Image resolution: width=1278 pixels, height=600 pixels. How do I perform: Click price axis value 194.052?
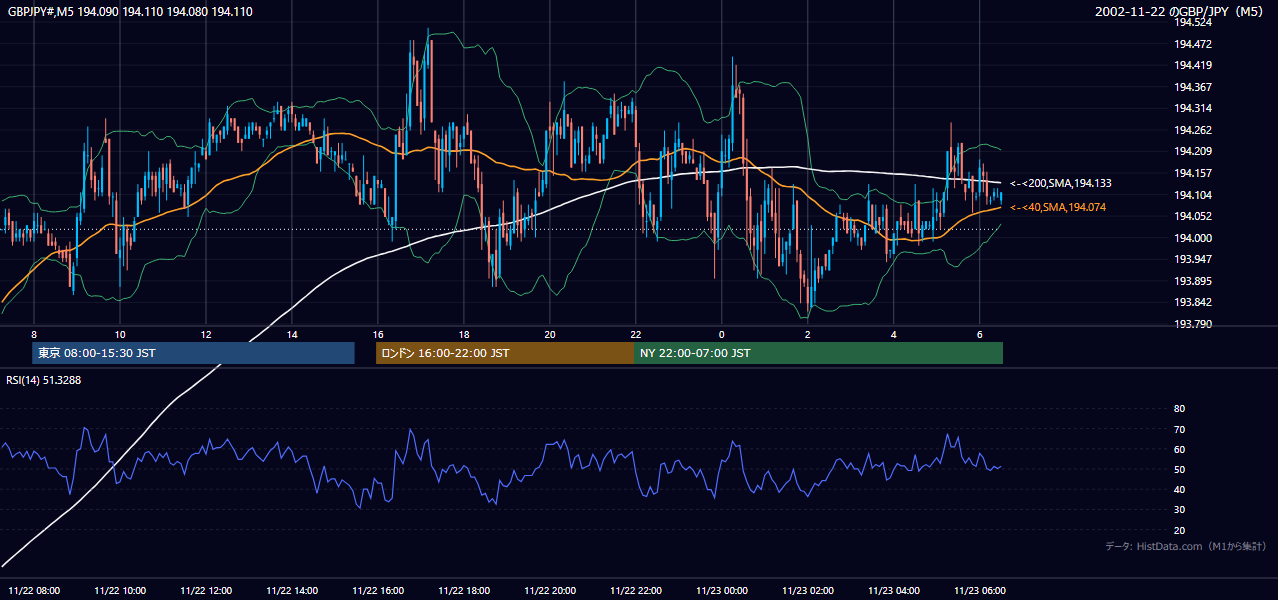point(1192,216)
